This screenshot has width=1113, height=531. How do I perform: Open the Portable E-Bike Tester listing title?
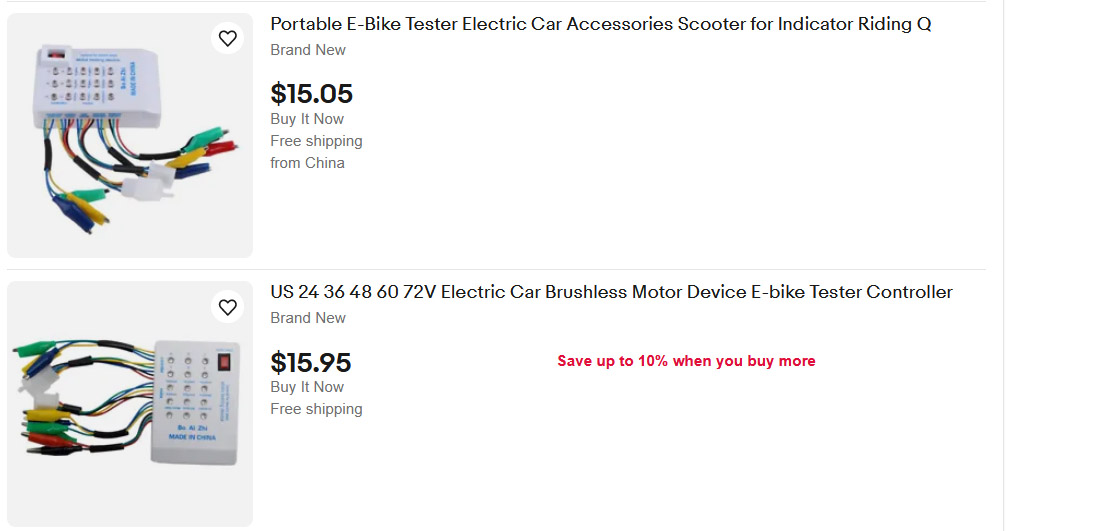pos(600,25)
